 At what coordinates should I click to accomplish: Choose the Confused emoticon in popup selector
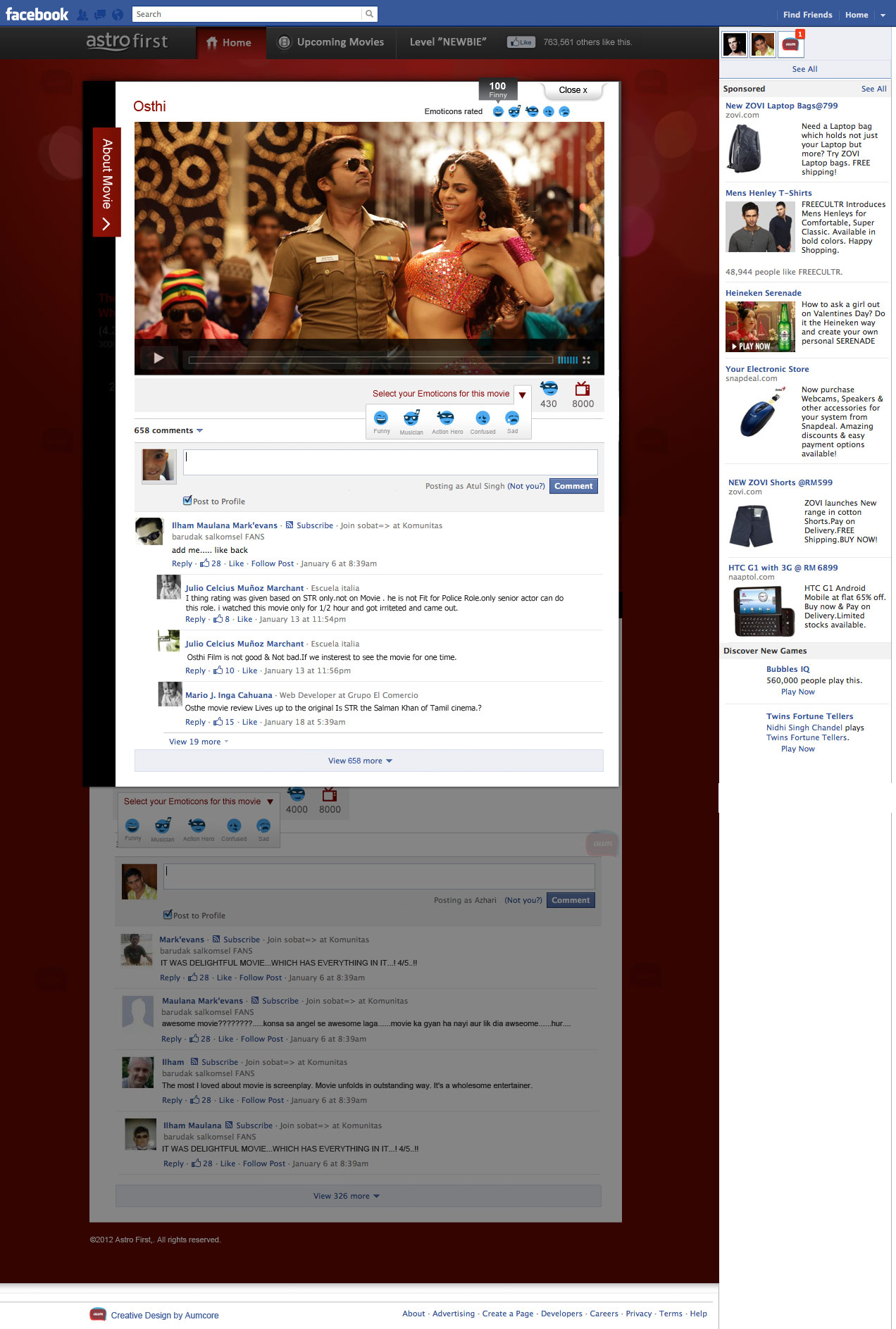(x=483, y=418)
